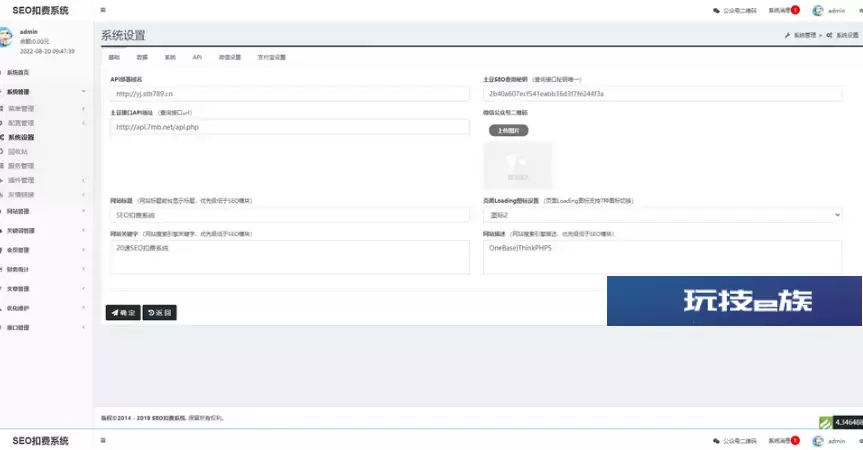The height and width of the screenshot is (450, 863).
Task: Focus the 网站描述 text area
Action: click(663, 257)
